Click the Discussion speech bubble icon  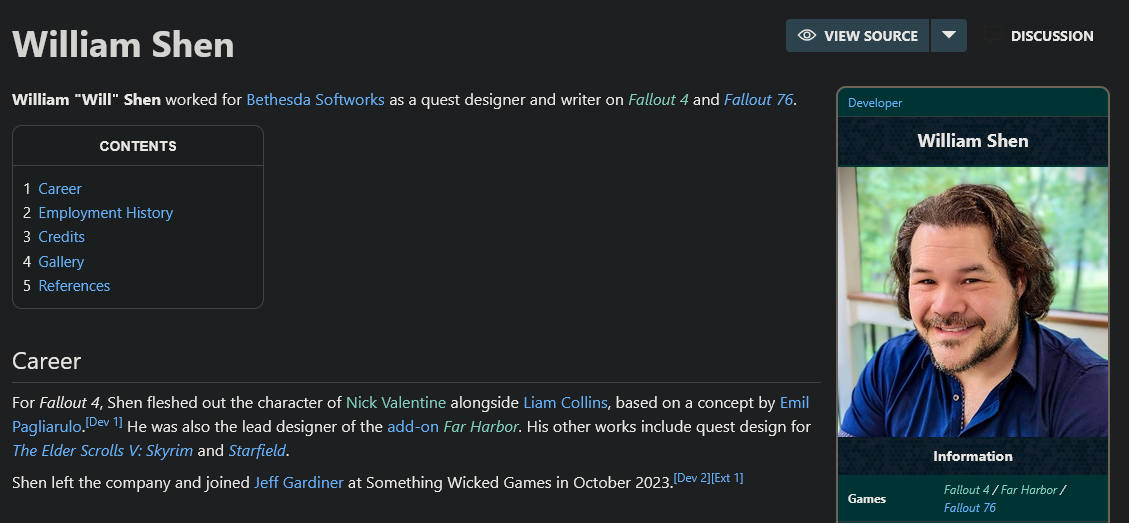point(993,35)
